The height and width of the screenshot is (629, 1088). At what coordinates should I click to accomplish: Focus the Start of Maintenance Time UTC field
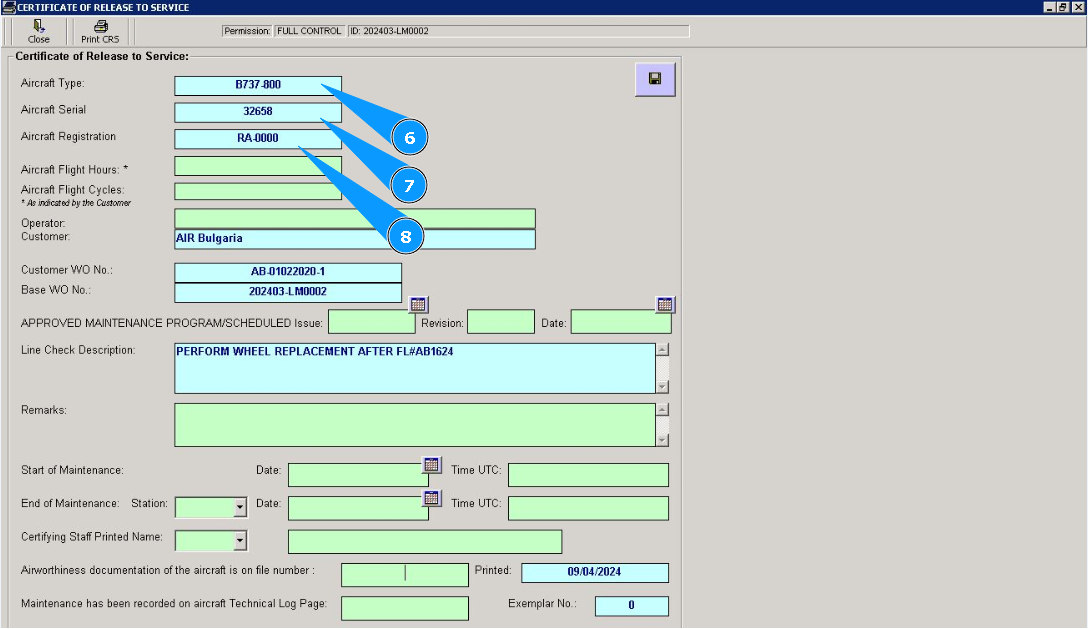pos(588,475)
